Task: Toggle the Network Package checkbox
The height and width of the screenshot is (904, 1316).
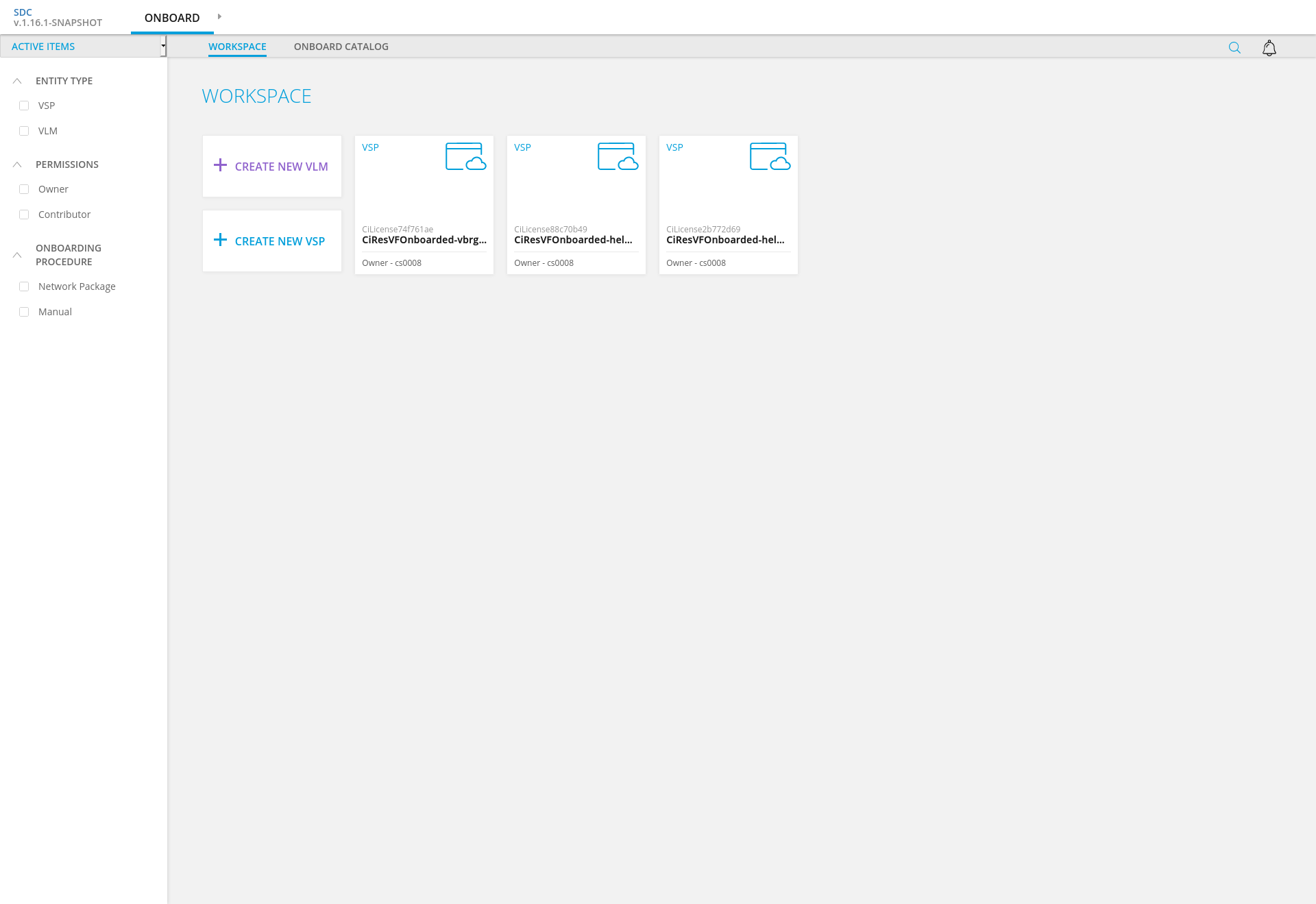Action: pos(24,286)
